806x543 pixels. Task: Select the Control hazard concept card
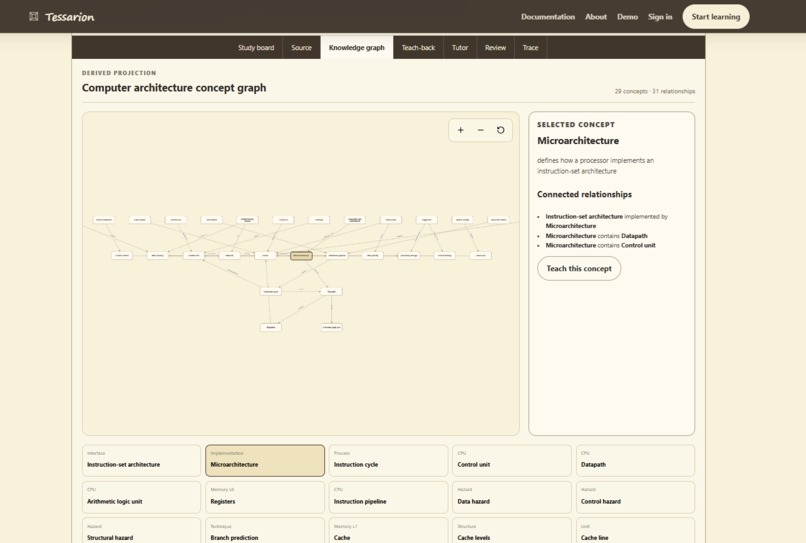click(635, 497)
